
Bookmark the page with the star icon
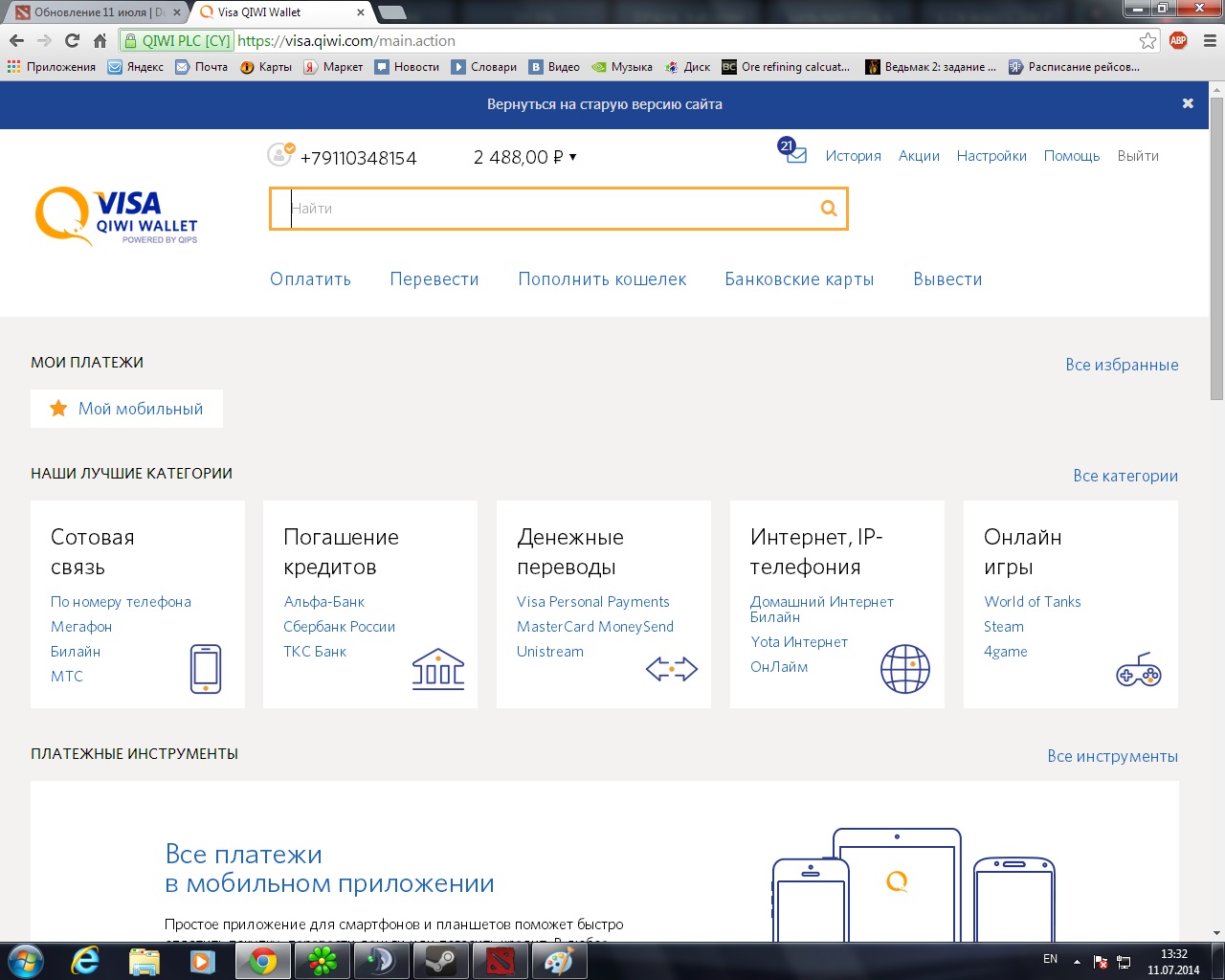pyautogui.click(x=1148, y=40)
